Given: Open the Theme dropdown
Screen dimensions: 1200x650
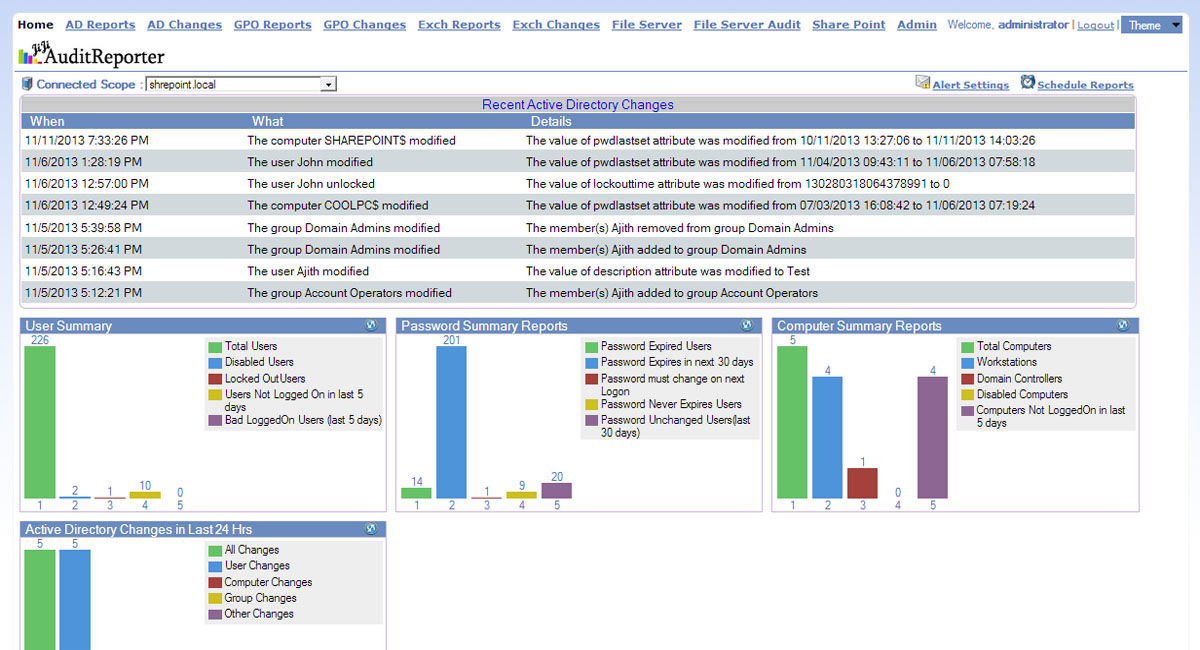Looking at the screenshot, I should tap(1151, 25).
